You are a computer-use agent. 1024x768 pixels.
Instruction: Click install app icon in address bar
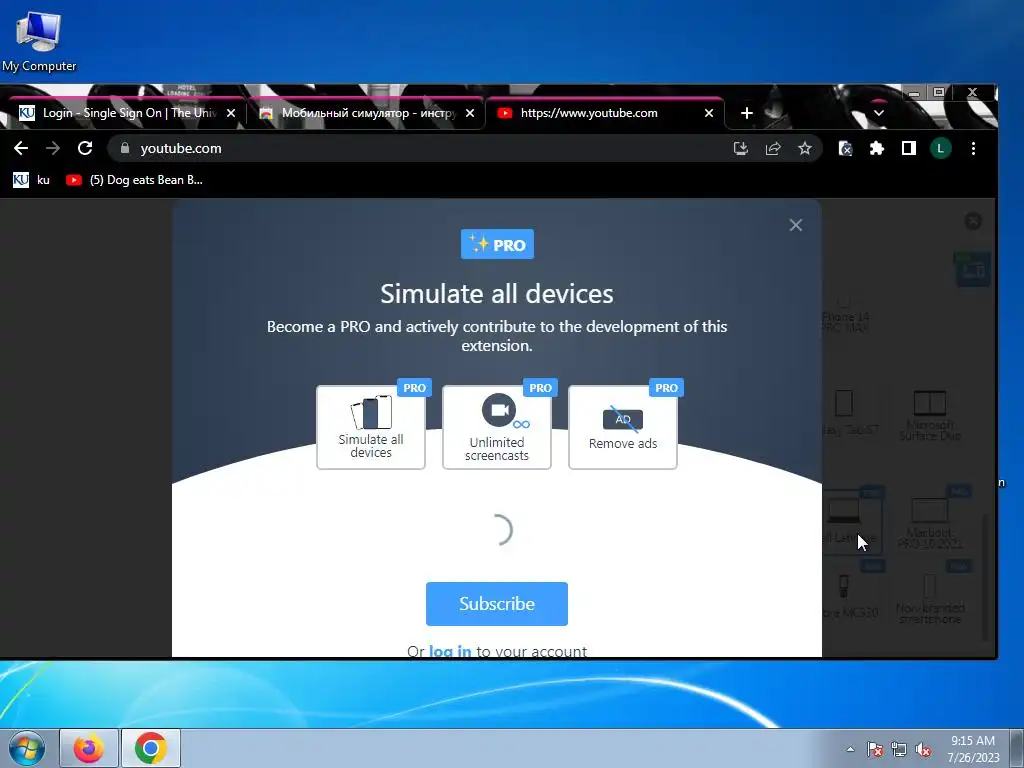pos(741,148)
